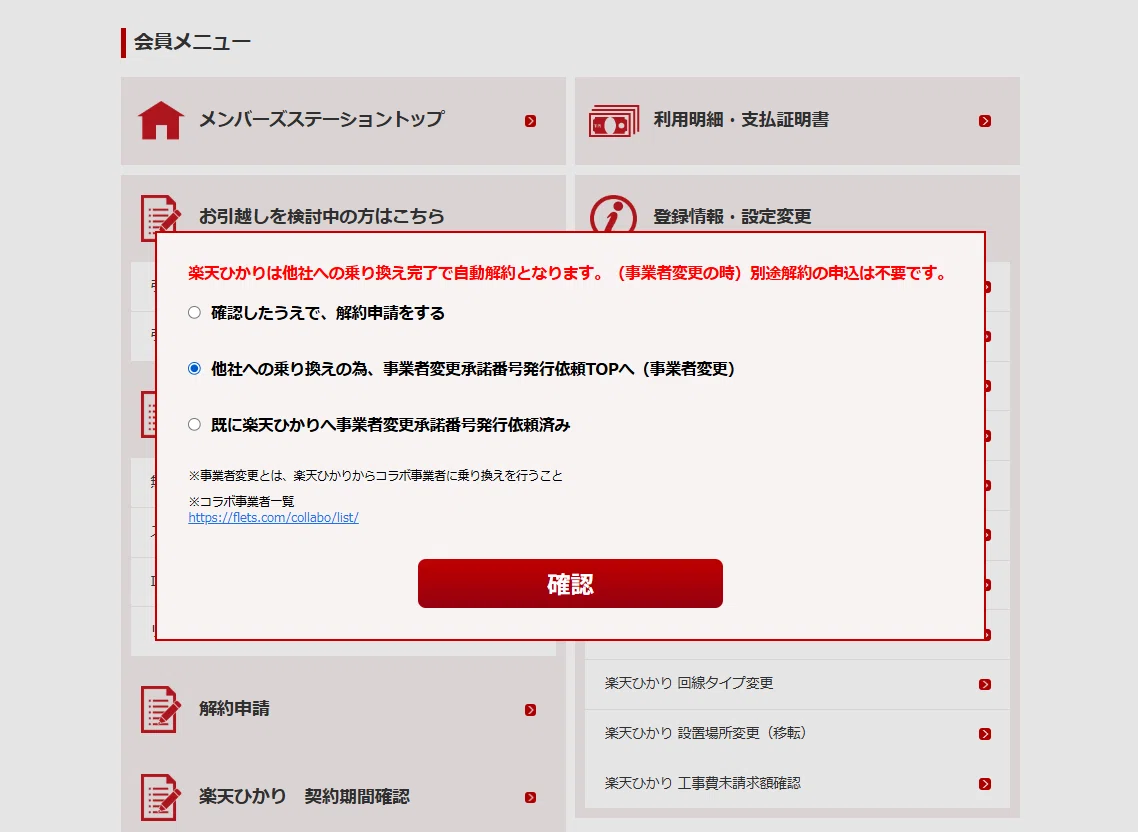
Task: Click the document icon for 楽天ひかり 契約期間確認
Action: (x=160, y=797)
